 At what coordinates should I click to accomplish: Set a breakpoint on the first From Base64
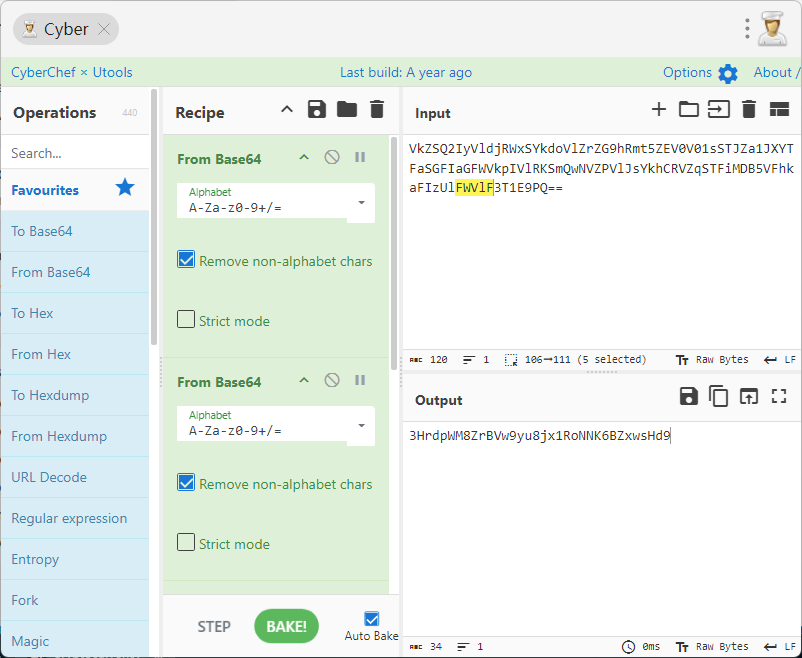tap(360, 157)
